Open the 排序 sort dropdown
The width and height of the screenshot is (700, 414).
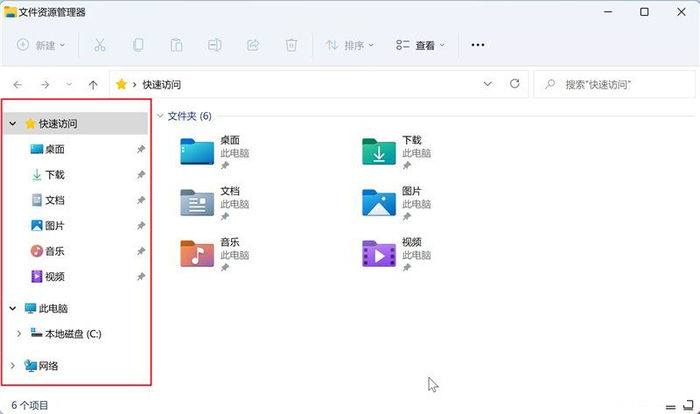(349, 45)
